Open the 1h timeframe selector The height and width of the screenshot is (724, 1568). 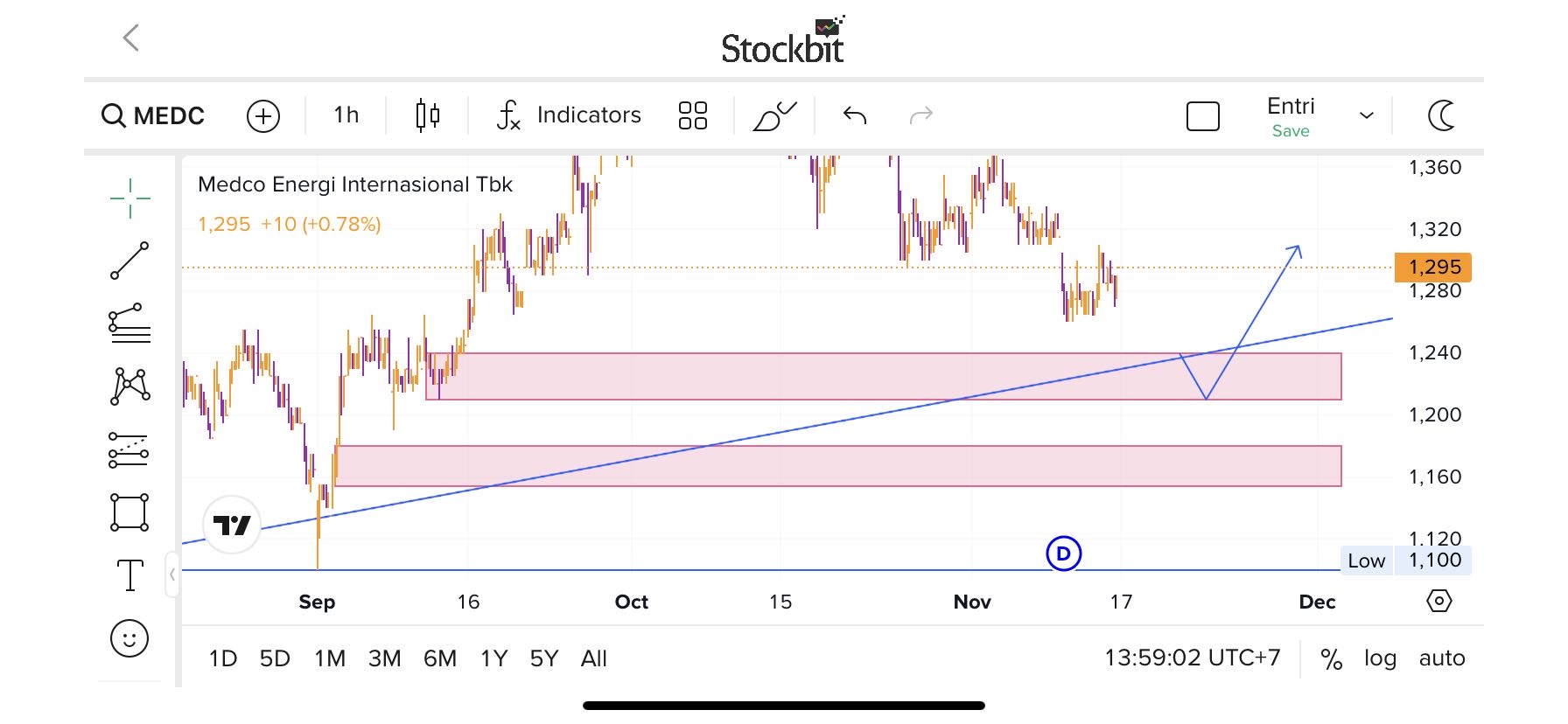[346, 115]
